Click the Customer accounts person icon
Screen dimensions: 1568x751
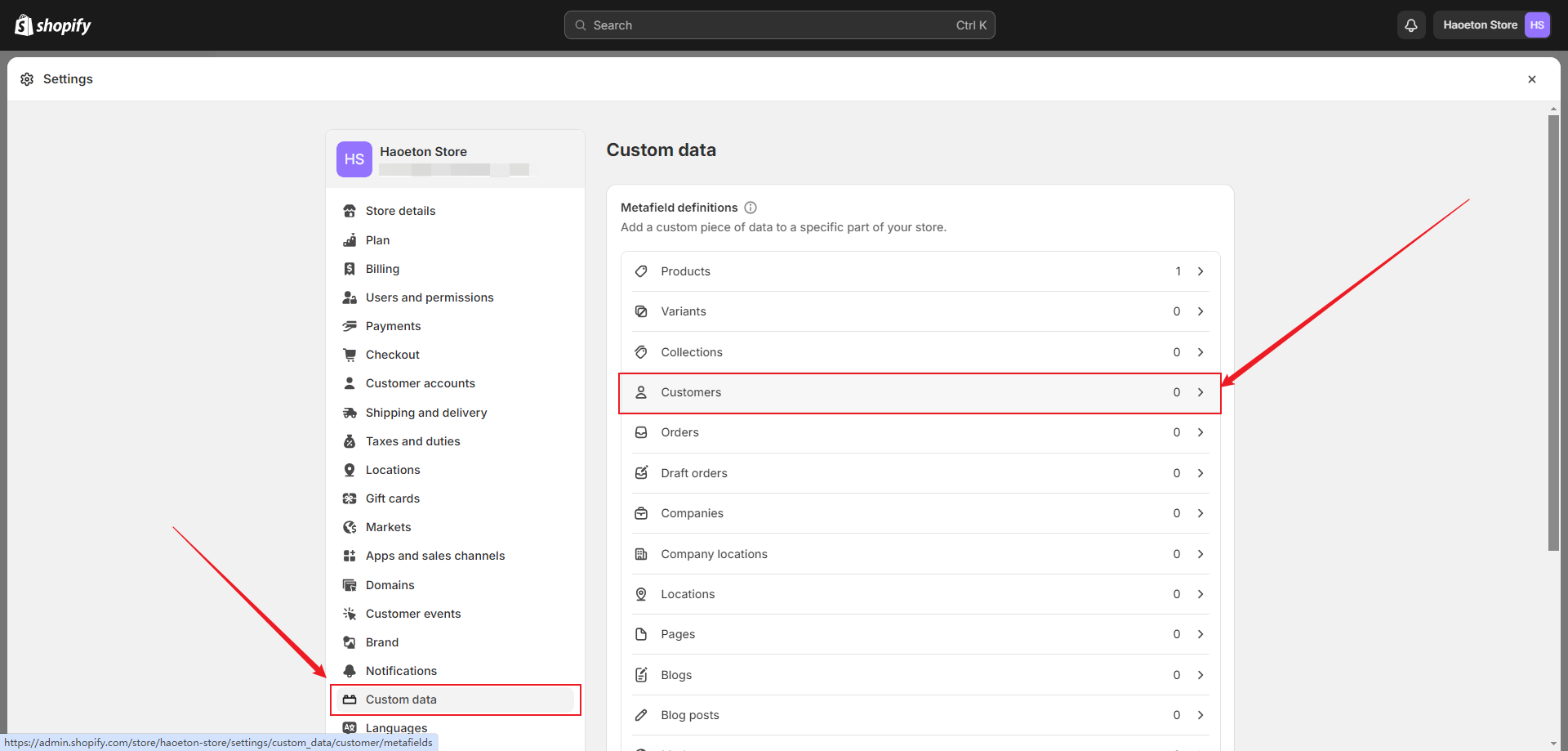pyautogui.click(x=350, y=383)
